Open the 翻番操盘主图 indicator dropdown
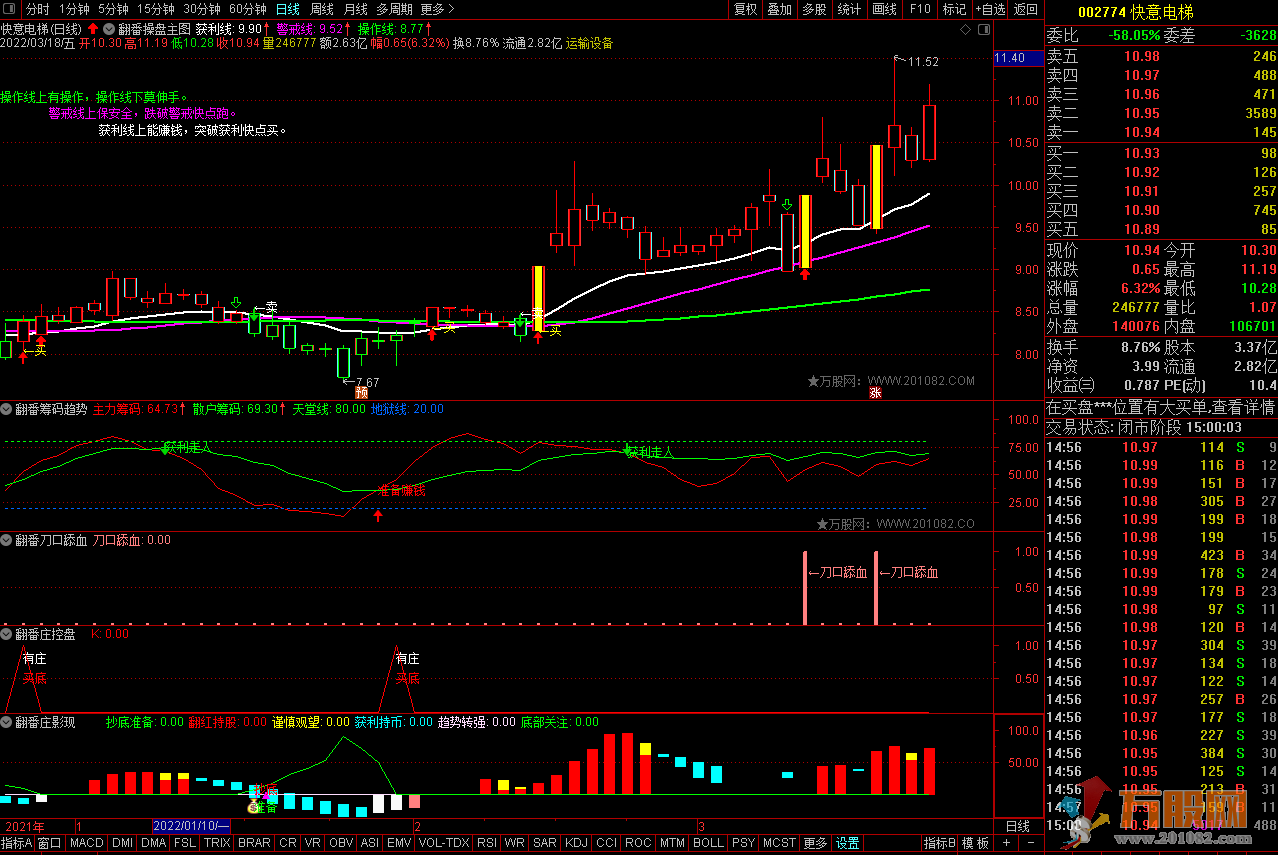 coord(107,29)
